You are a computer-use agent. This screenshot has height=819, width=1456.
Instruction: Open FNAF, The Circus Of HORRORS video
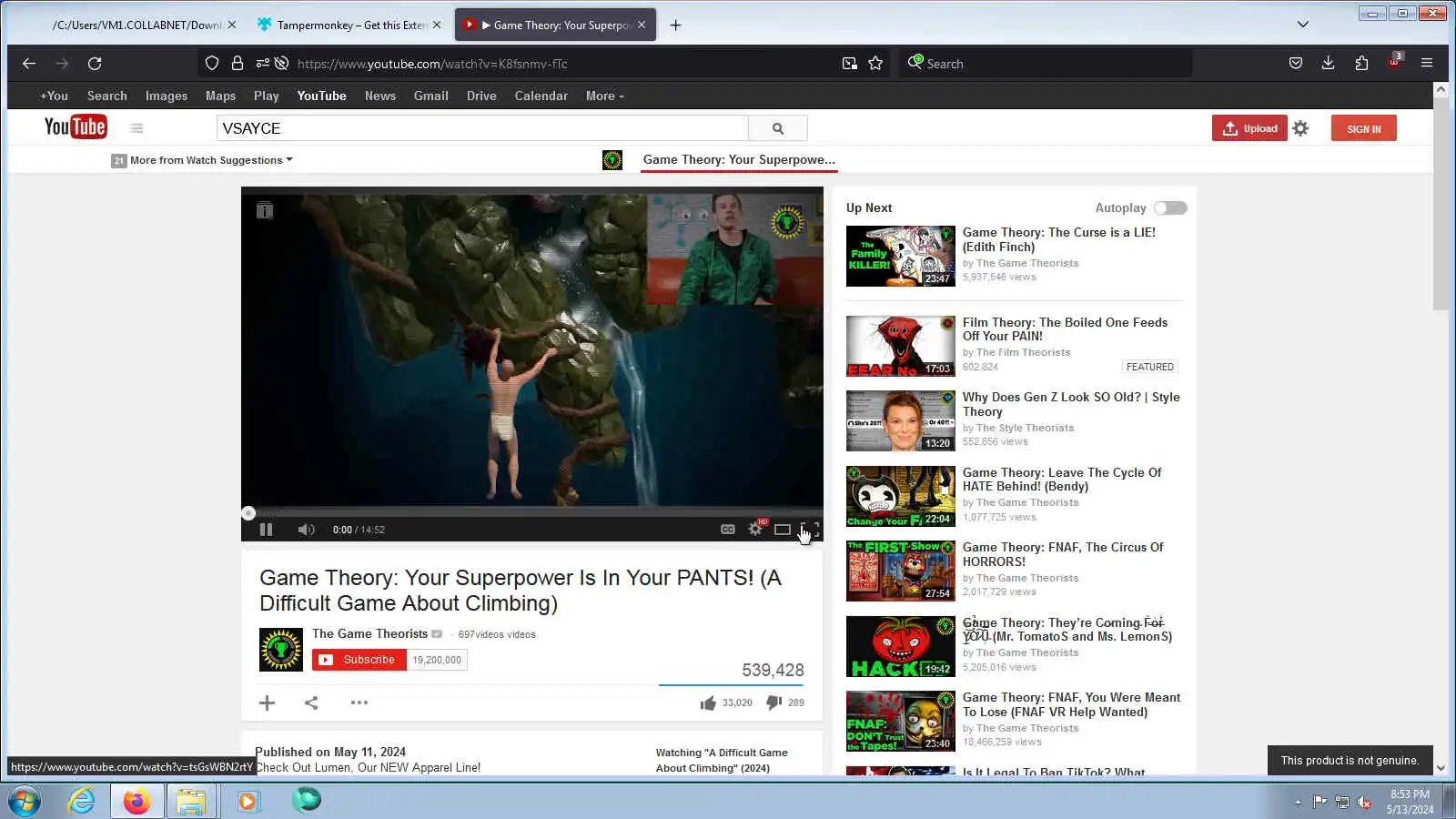pyautogui.click(x=1063, y=555)
